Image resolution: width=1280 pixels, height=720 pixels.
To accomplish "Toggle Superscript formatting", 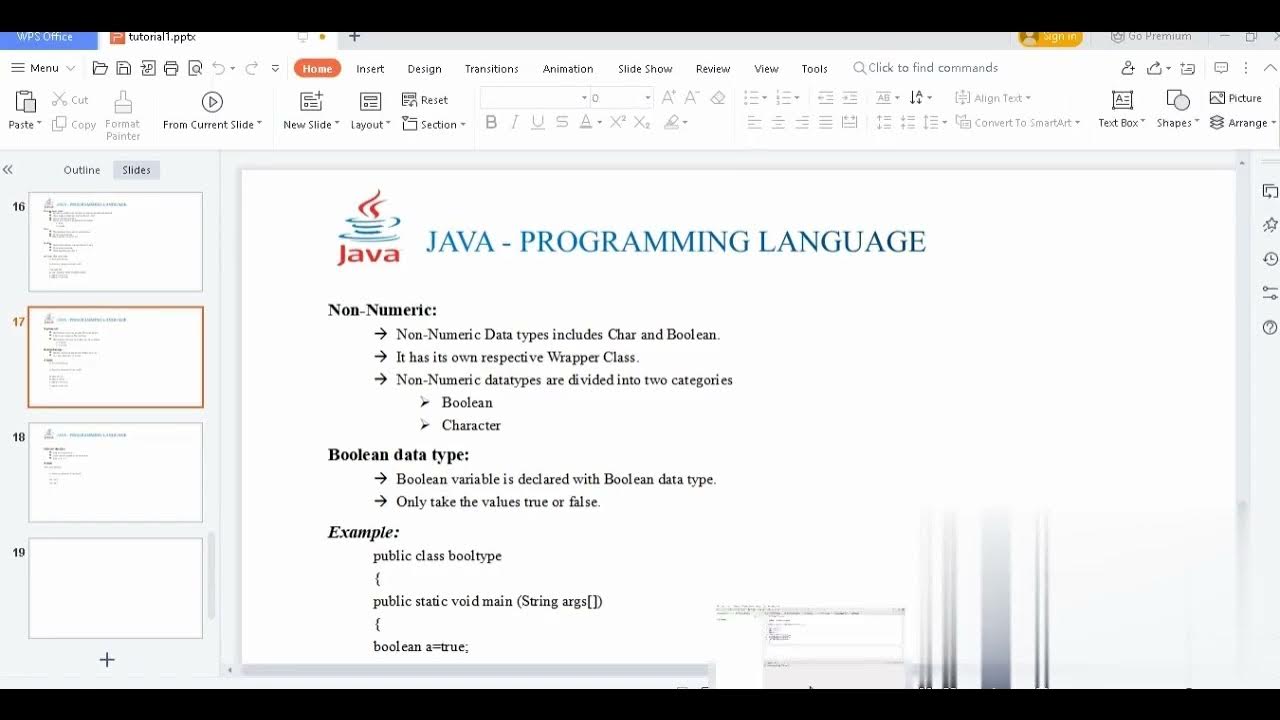I will coord(618,122).
